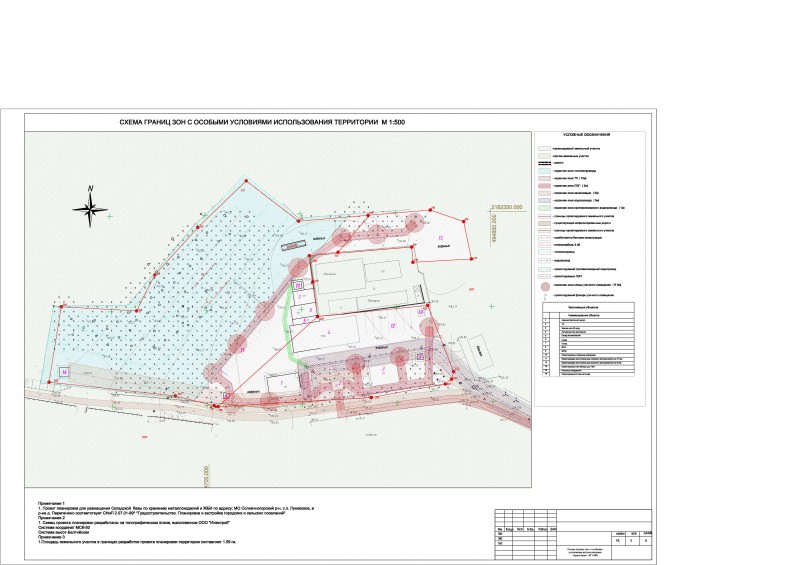Click the large red circle legend symbol
The width and height of the screenshot is (800, 565).
tap(545, 286)
